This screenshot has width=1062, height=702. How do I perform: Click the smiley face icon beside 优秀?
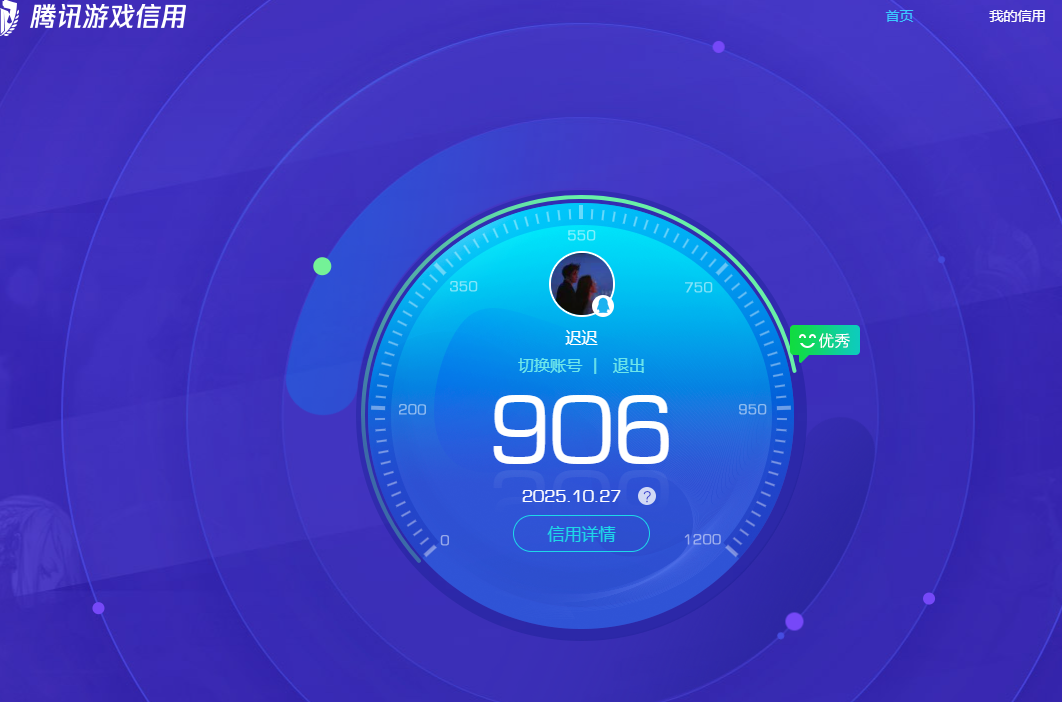coord(807,340)
